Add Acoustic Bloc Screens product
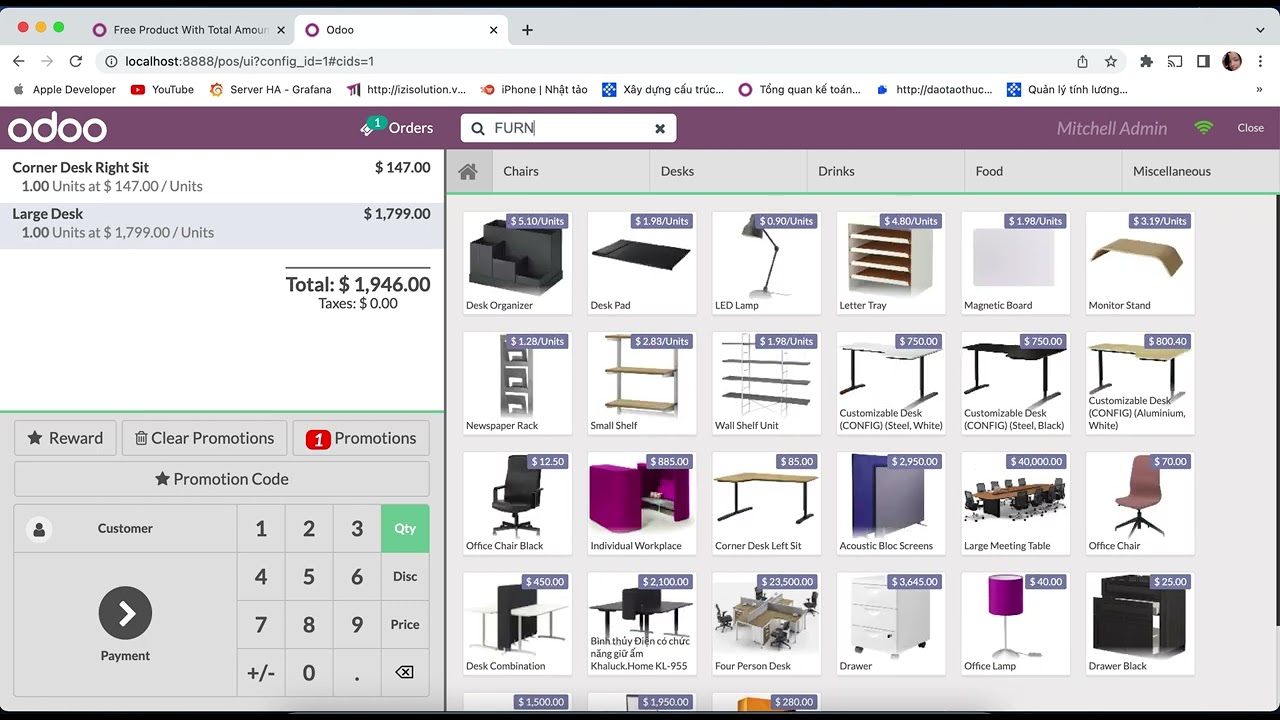The height and width of the screenshot is (720, 1280). [891, 503]
